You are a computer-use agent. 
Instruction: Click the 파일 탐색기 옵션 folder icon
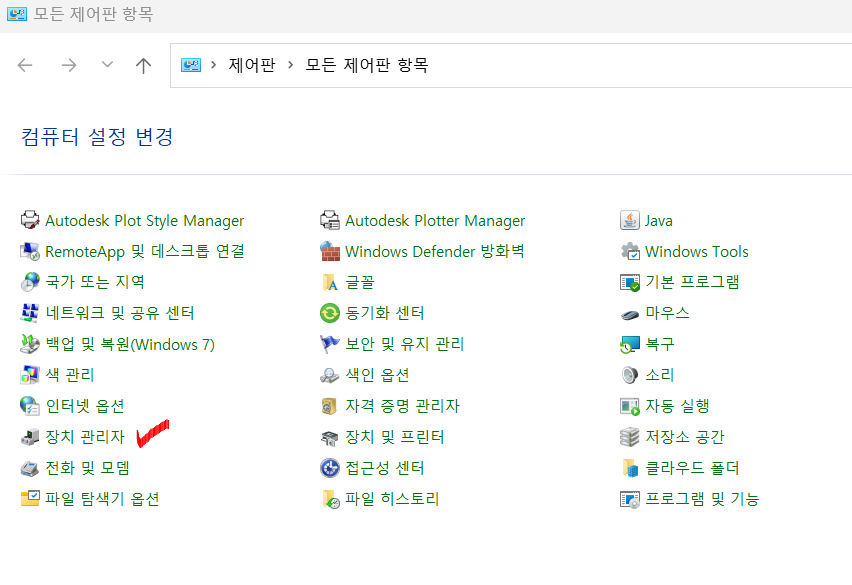point(30,499)
